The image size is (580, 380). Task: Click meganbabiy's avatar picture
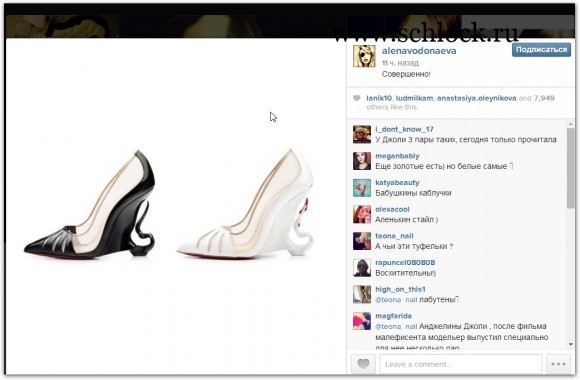[362, 161]
